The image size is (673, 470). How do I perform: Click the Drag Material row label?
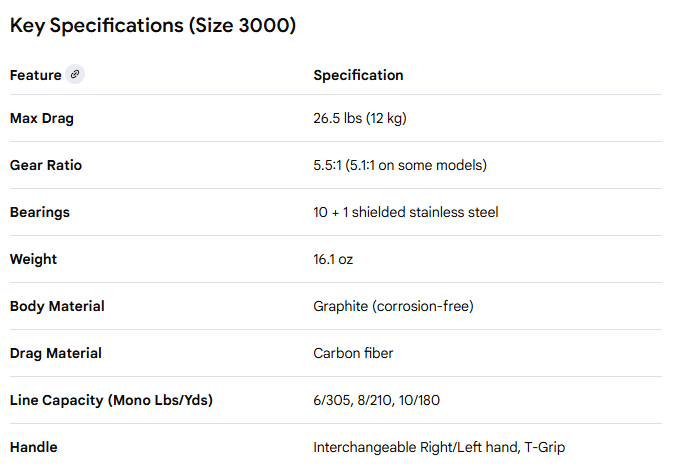(56, 354)
